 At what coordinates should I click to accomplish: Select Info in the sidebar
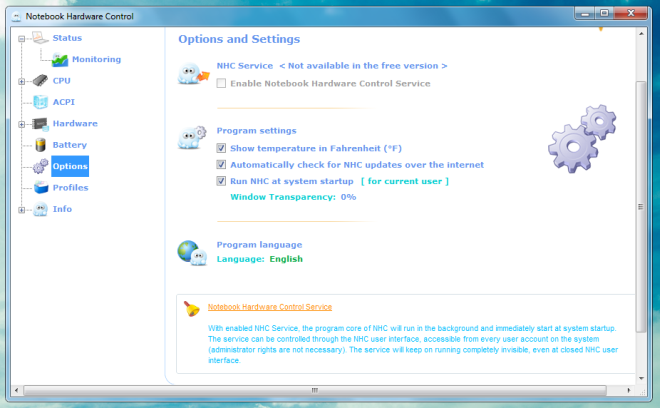coord(62,209)
